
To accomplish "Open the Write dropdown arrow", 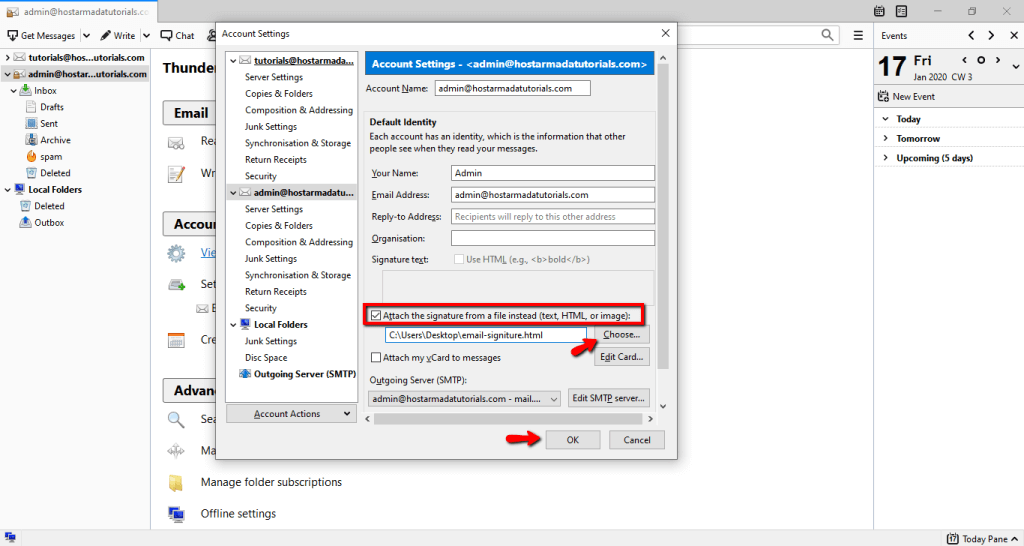I will (x=146, y=36).
